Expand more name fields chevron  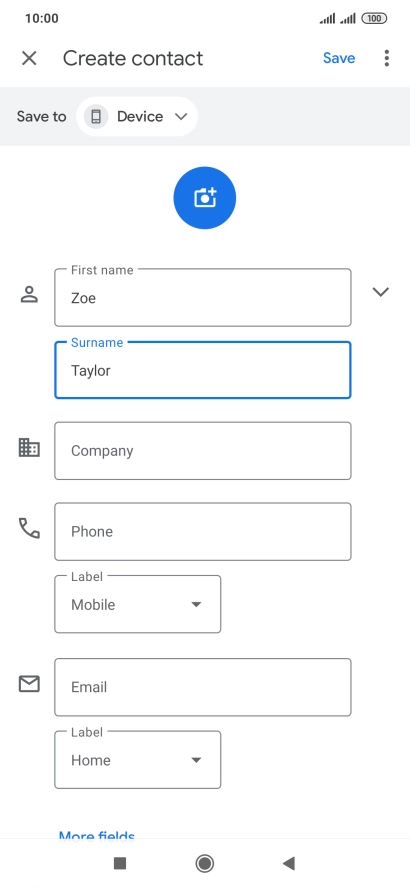point(381,292)
